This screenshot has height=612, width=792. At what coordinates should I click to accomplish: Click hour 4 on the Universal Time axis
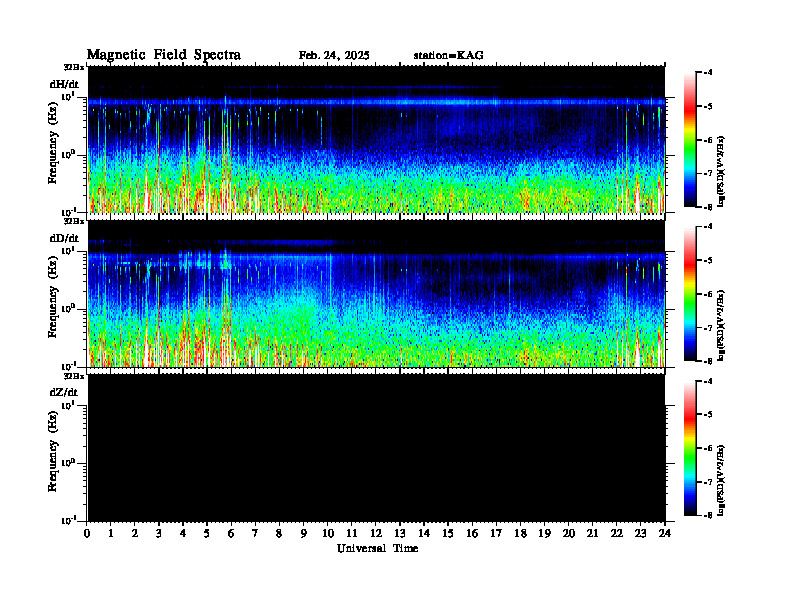click(183, 534)
